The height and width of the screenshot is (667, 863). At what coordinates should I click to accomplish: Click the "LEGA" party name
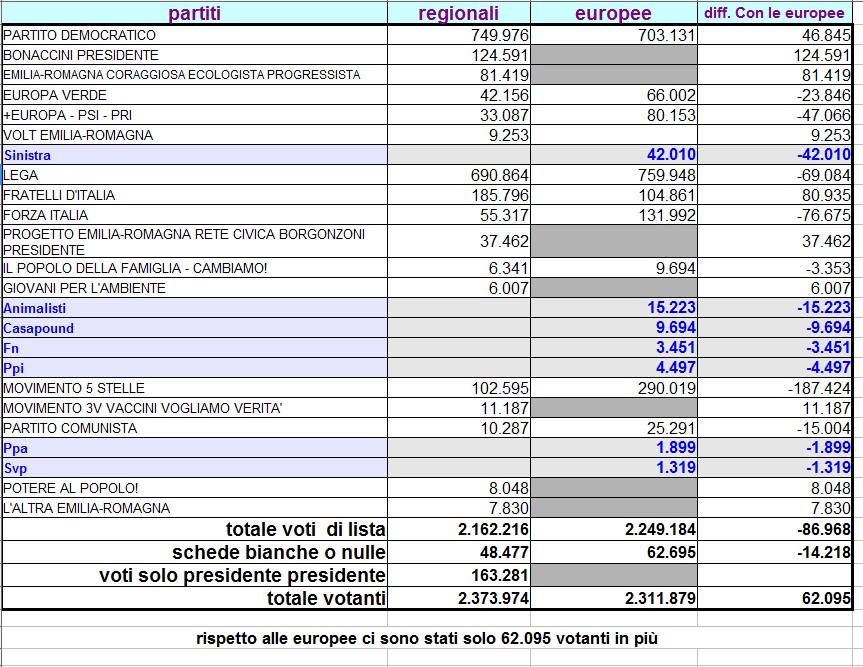[x=20, y=175]
